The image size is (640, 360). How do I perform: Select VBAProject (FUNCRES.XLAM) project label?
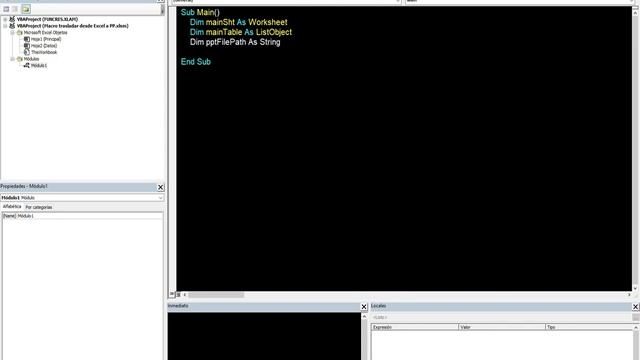pyautogui.click(x=47, y=19)
